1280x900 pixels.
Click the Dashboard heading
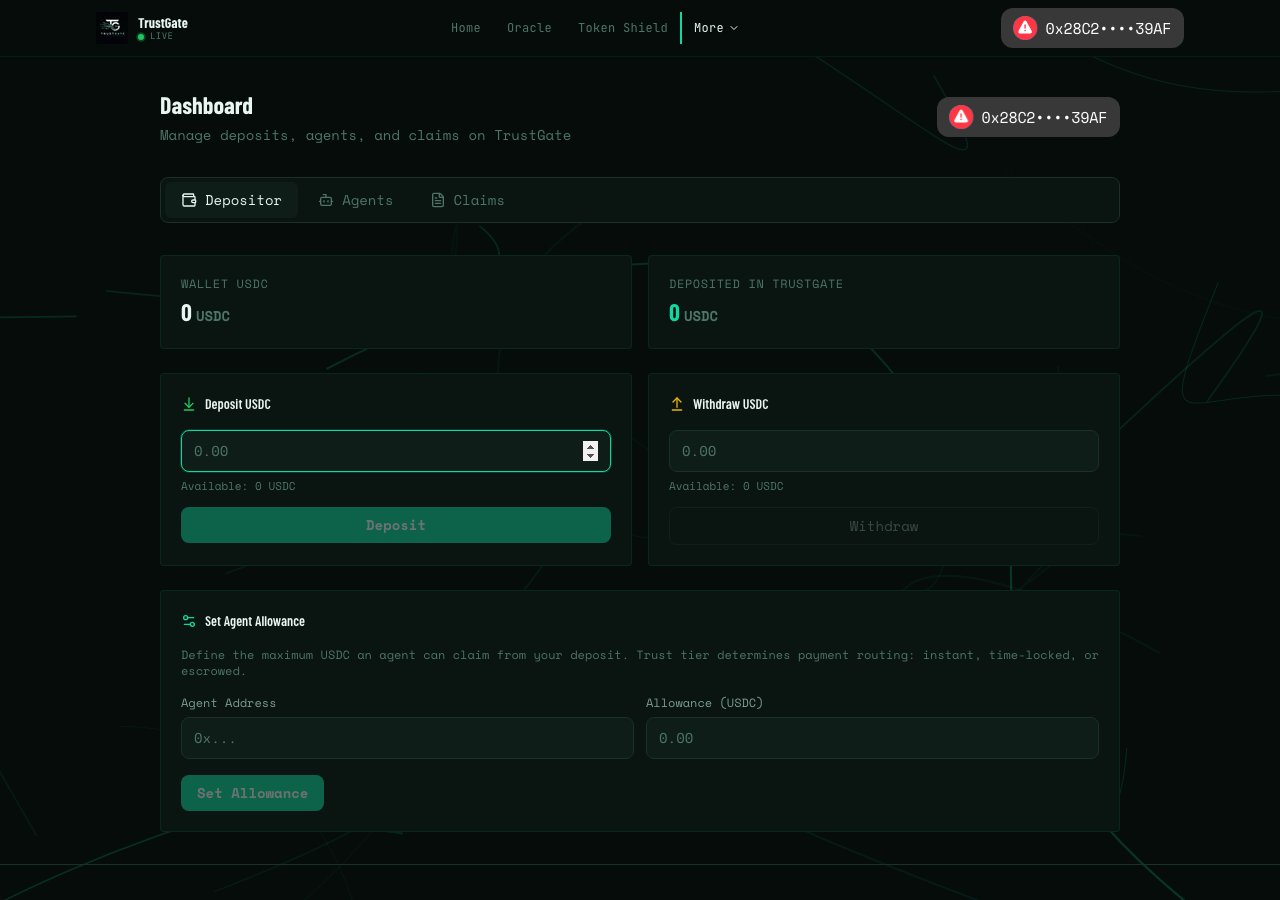(206, 105)
